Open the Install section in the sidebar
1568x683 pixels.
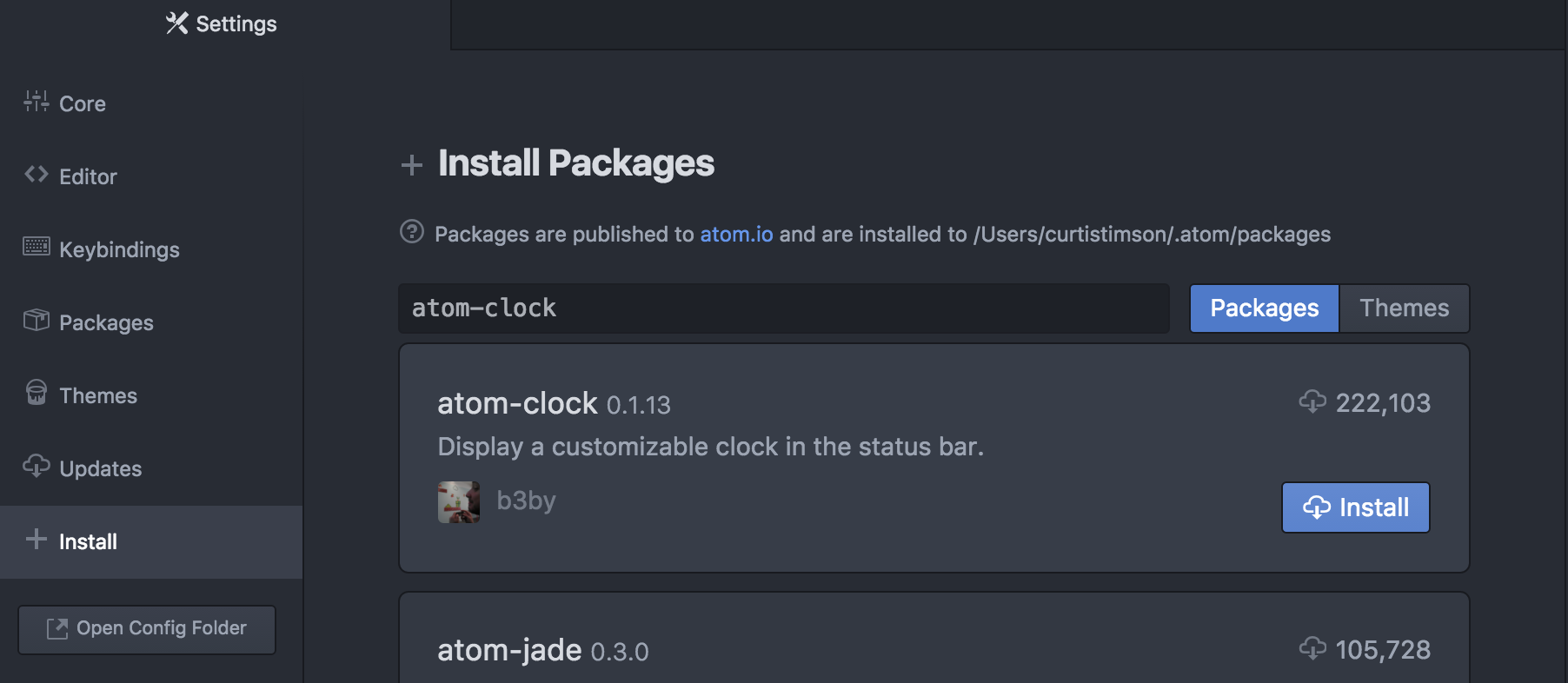point(87,540)
